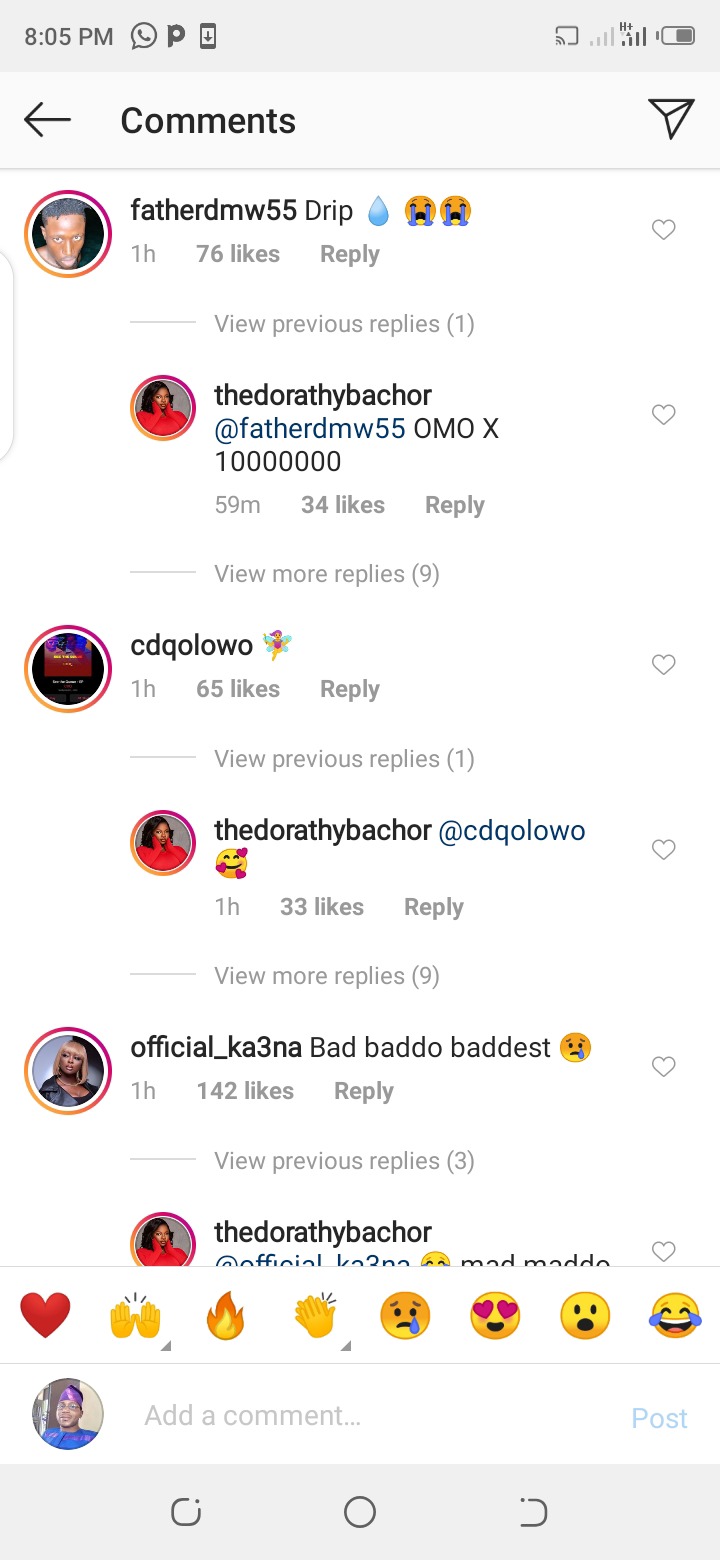The image size is (720, 1560).
Task: Insert the laughing tears emoji
Action: pos(674,1315)
